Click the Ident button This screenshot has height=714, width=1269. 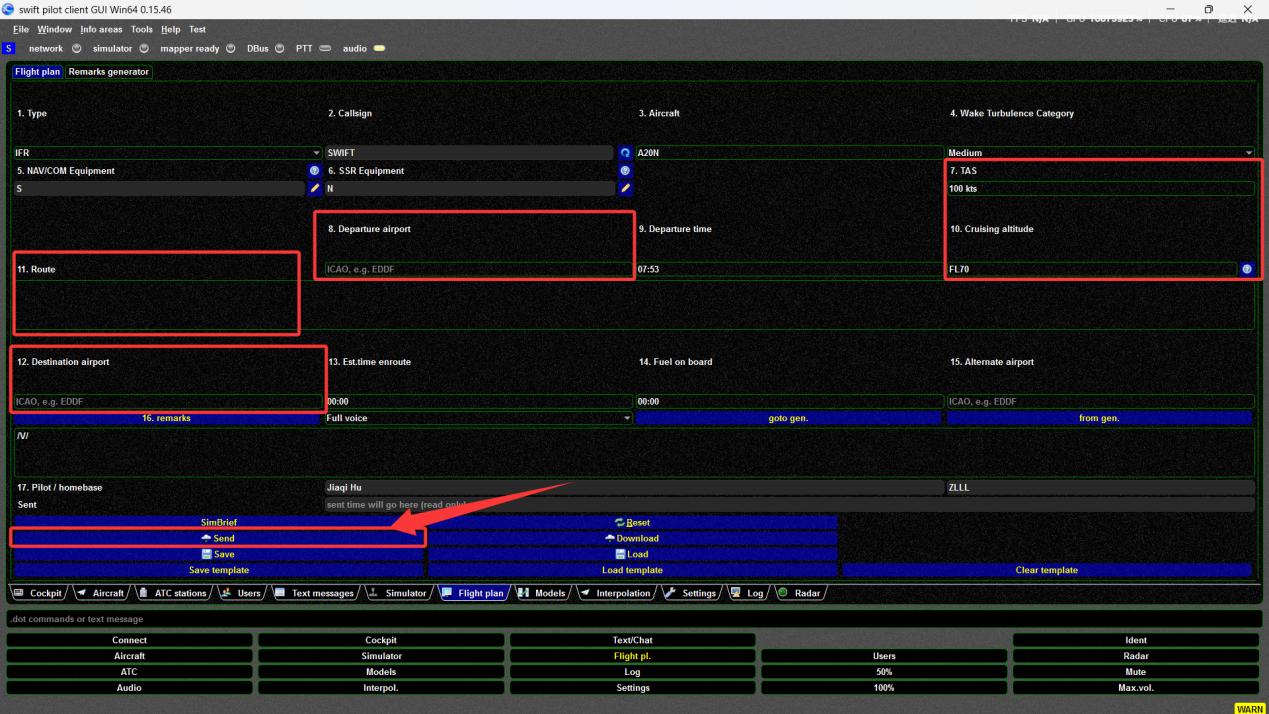1136,640
